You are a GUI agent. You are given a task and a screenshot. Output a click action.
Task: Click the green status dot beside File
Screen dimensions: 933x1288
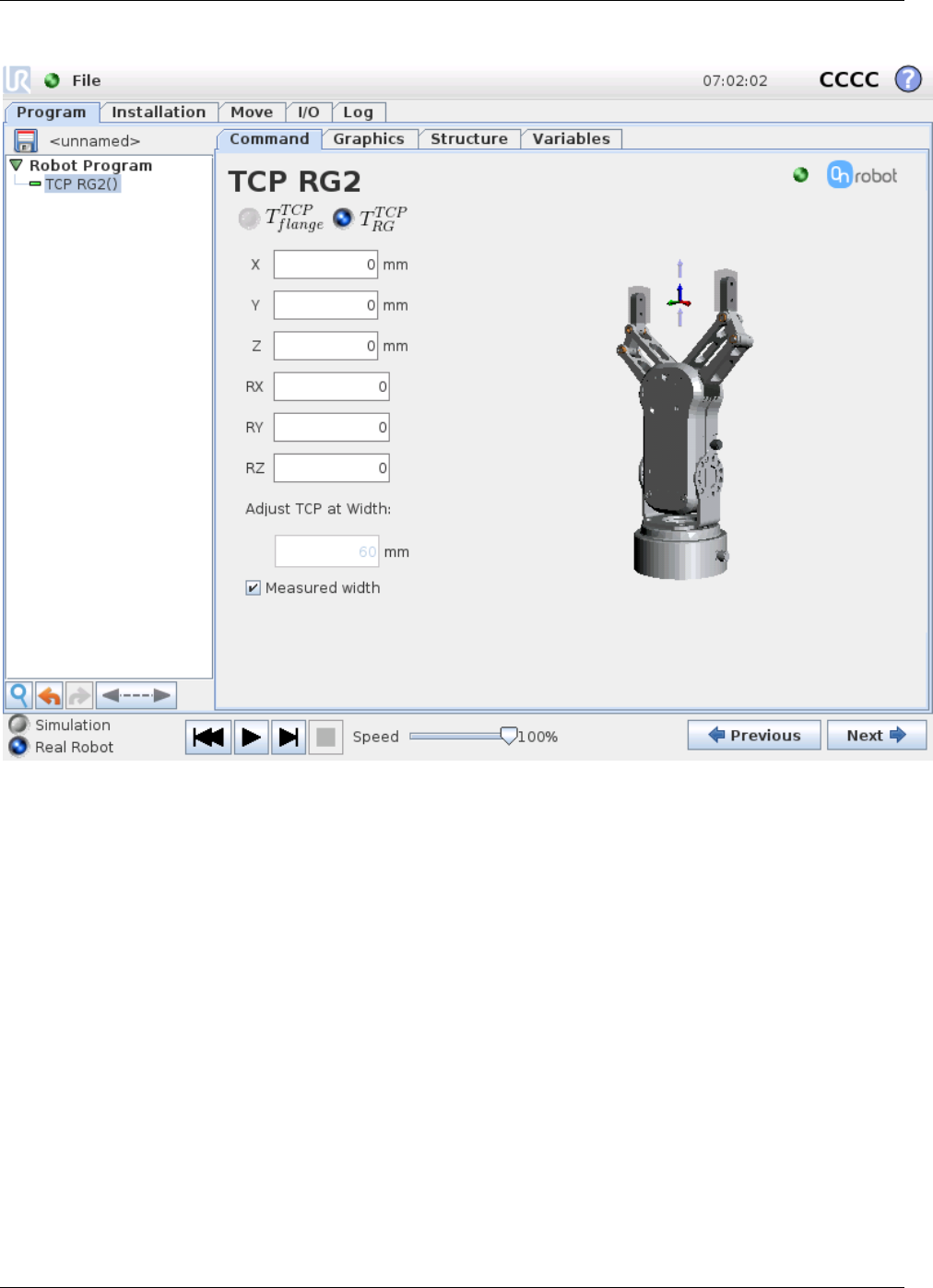[52, 80]
